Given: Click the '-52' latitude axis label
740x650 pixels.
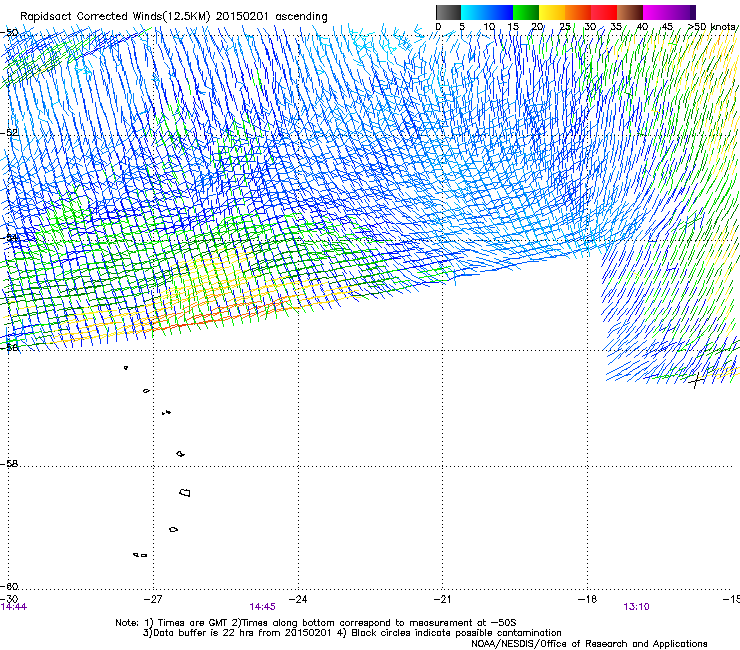Looking at the screenshot, I should pyautogui.click(x=9, y=133).
